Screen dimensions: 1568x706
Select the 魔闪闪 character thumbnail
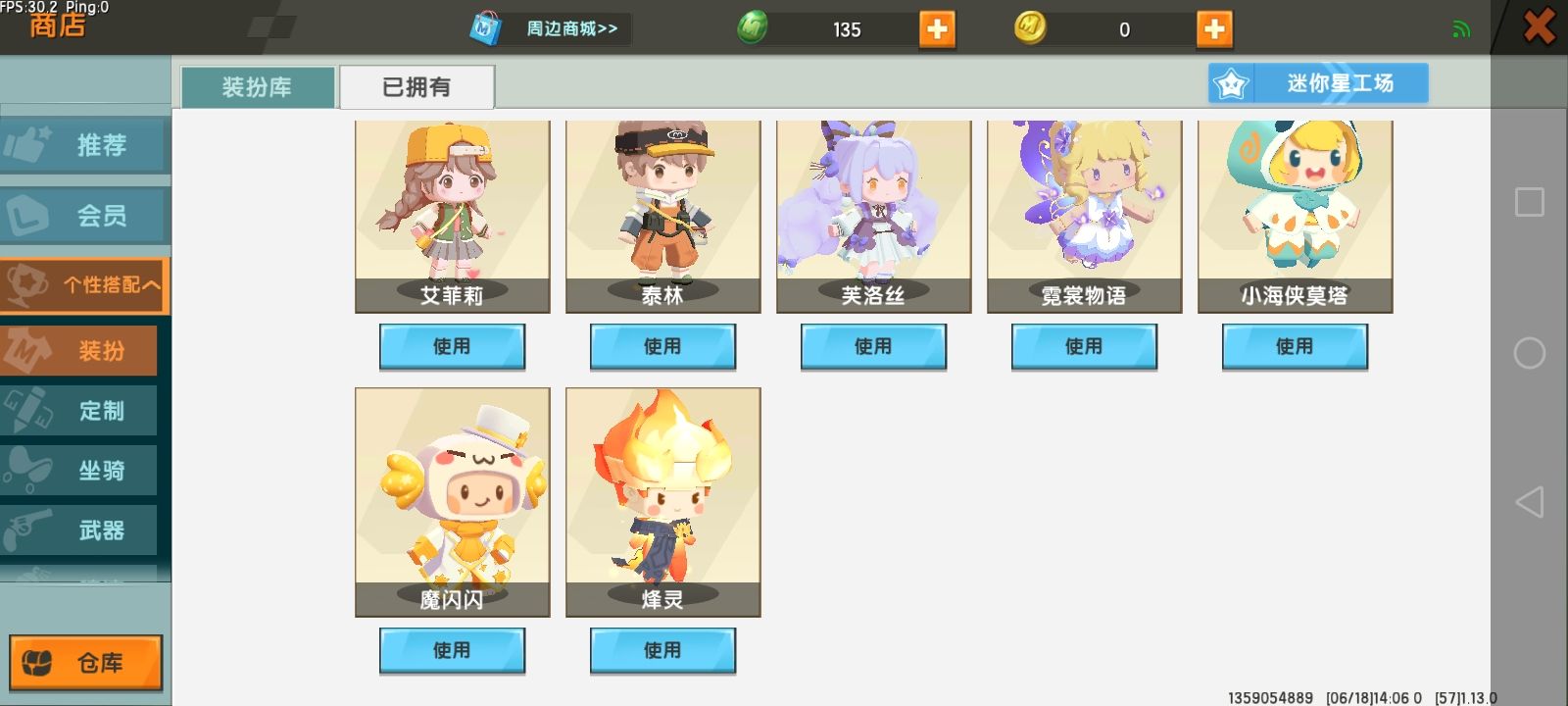pos(453,502)
